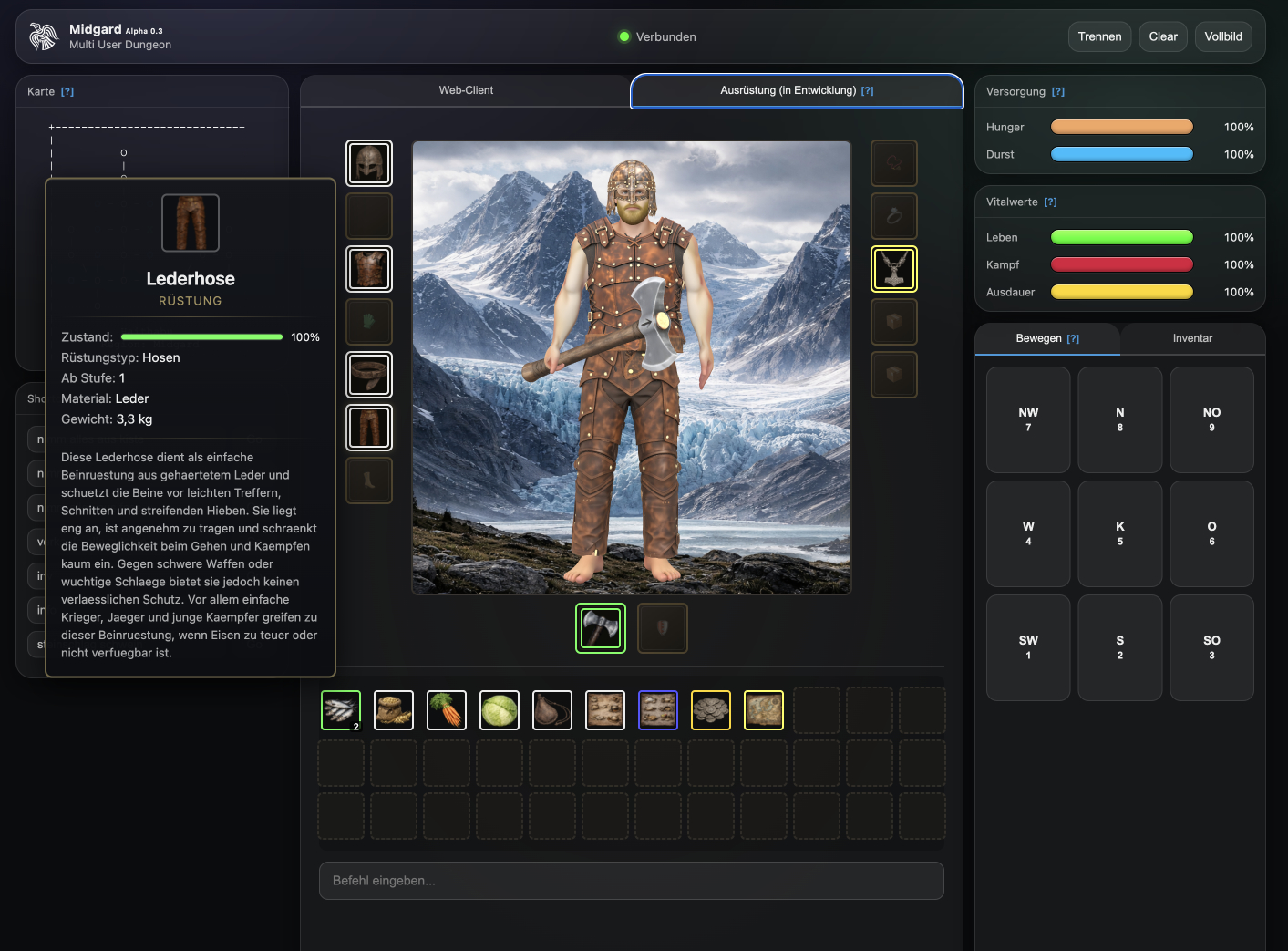1288x951 pixels.
Task: Open help link next to Vitalwerte
Action: (1050, 202)
